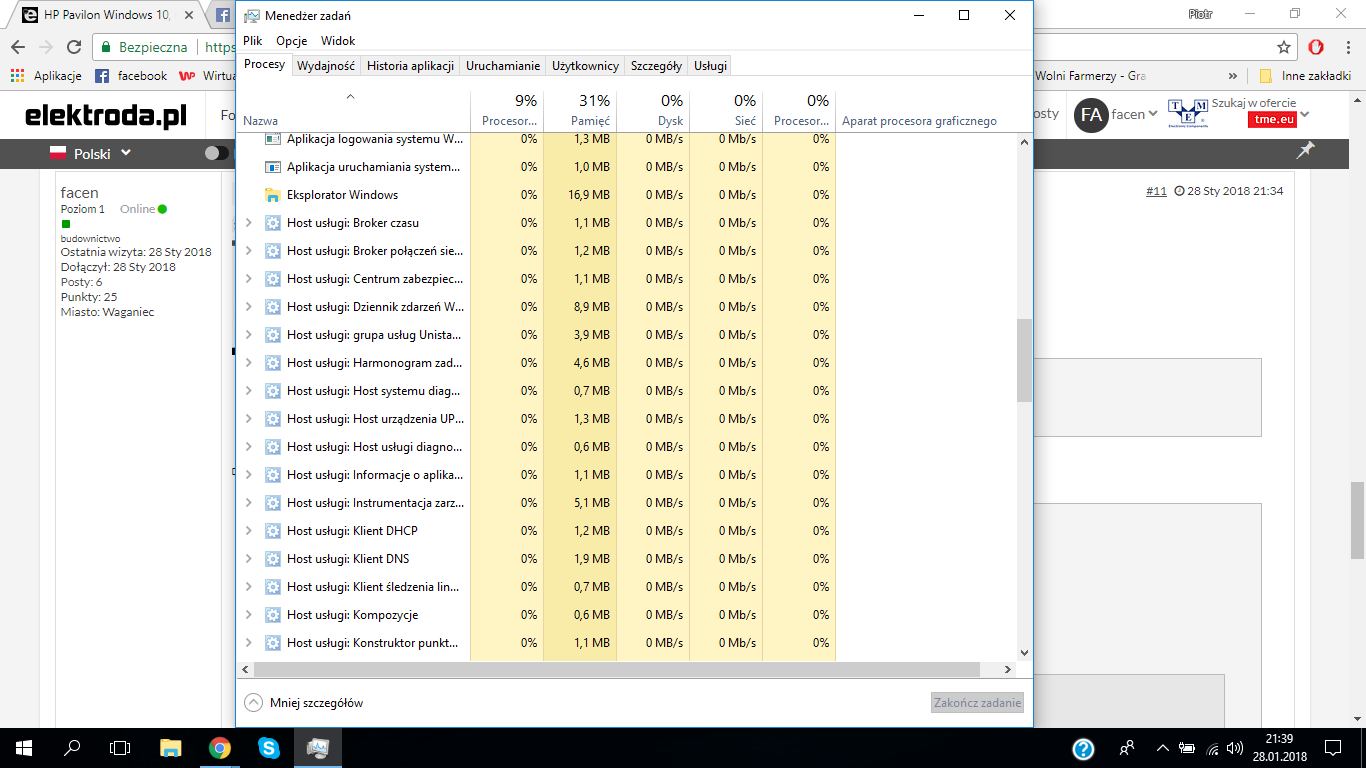Open the Aplikacje bookmarks shortcut
Image resolution: width=1366 pixels, height=768 pixels.
pos(46,76)
